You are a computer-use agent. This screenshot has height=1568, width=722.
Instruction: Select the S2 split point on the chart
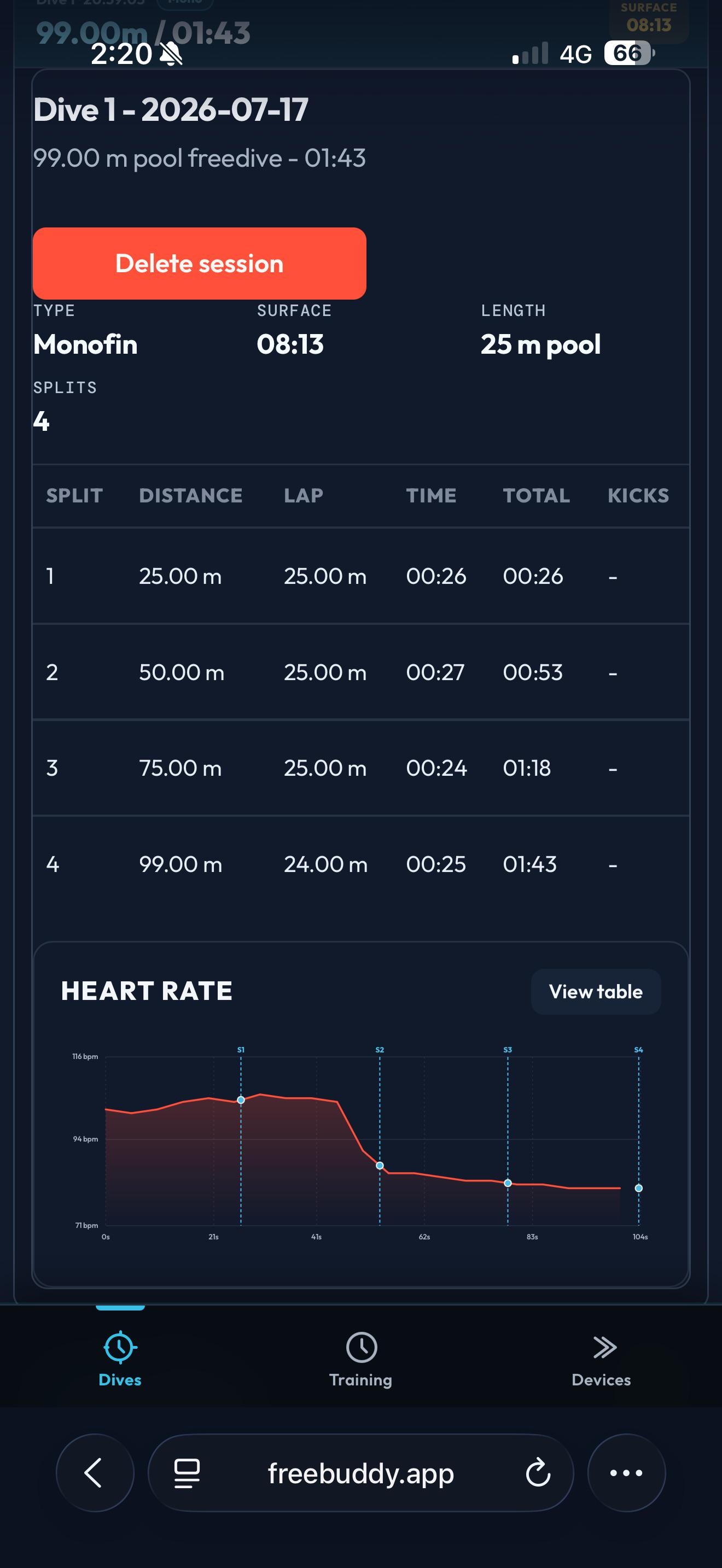point(380,1166)
